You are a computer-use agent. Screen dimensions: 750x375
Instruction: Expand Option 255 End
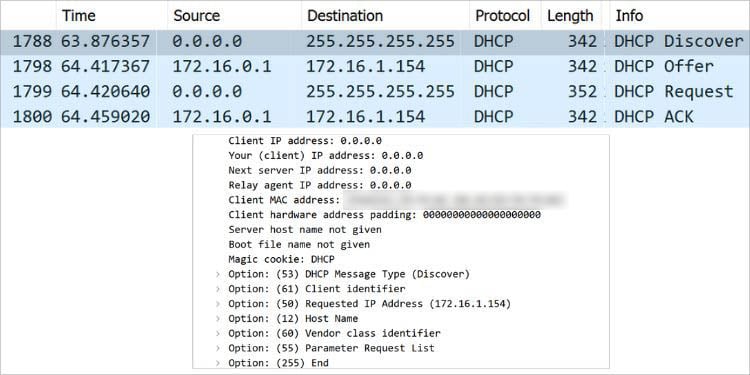click(218, 364)
